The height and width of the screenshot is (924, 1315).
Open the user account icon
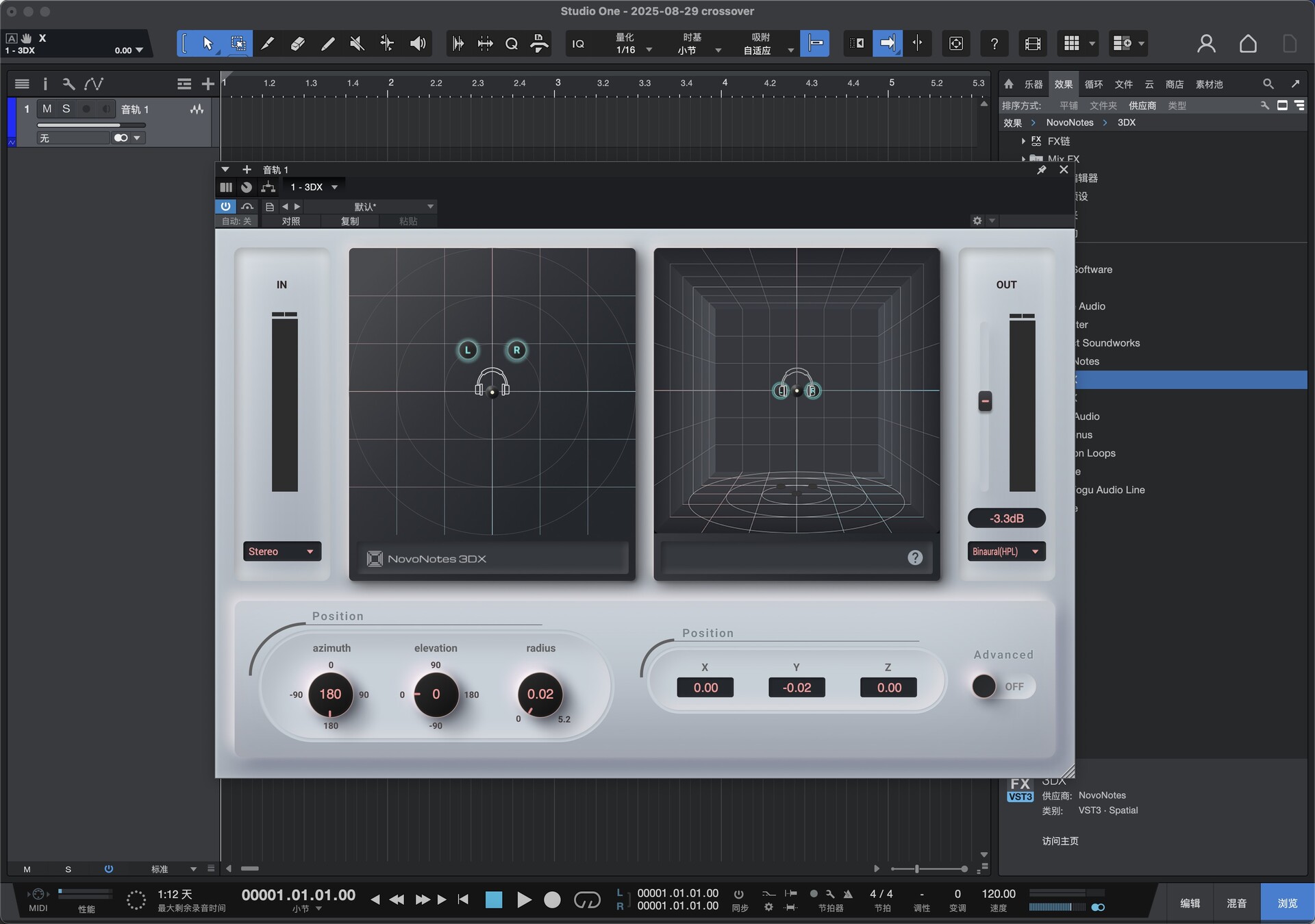pos(1206,44)
